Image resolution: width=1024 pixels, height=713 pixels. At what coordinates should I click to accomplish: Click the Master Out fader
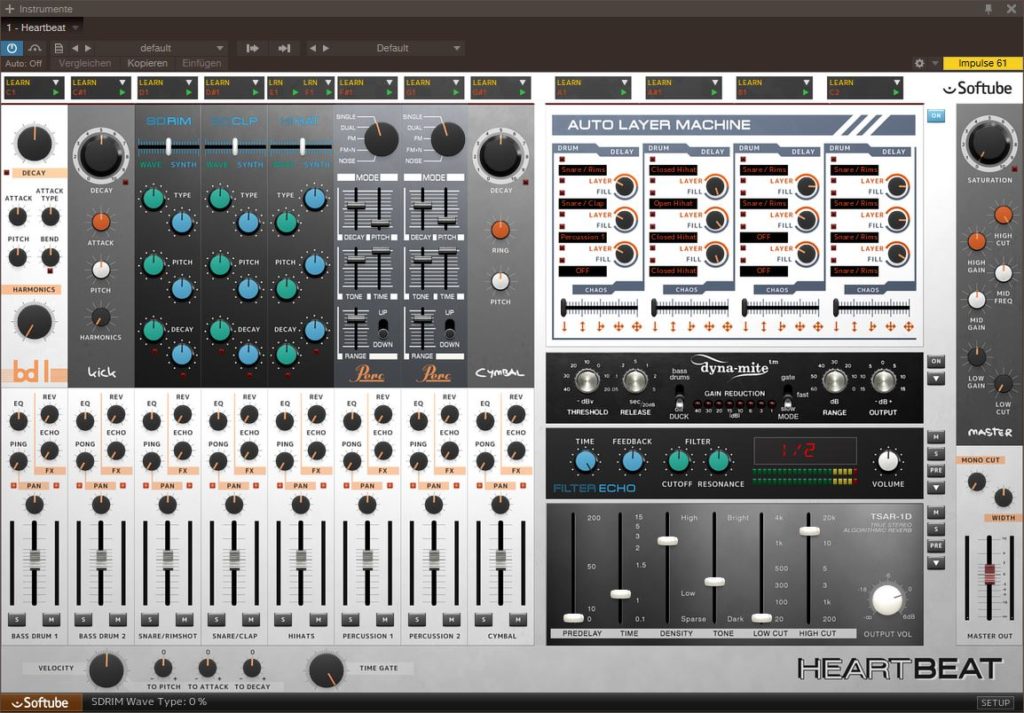pos(989,574)
